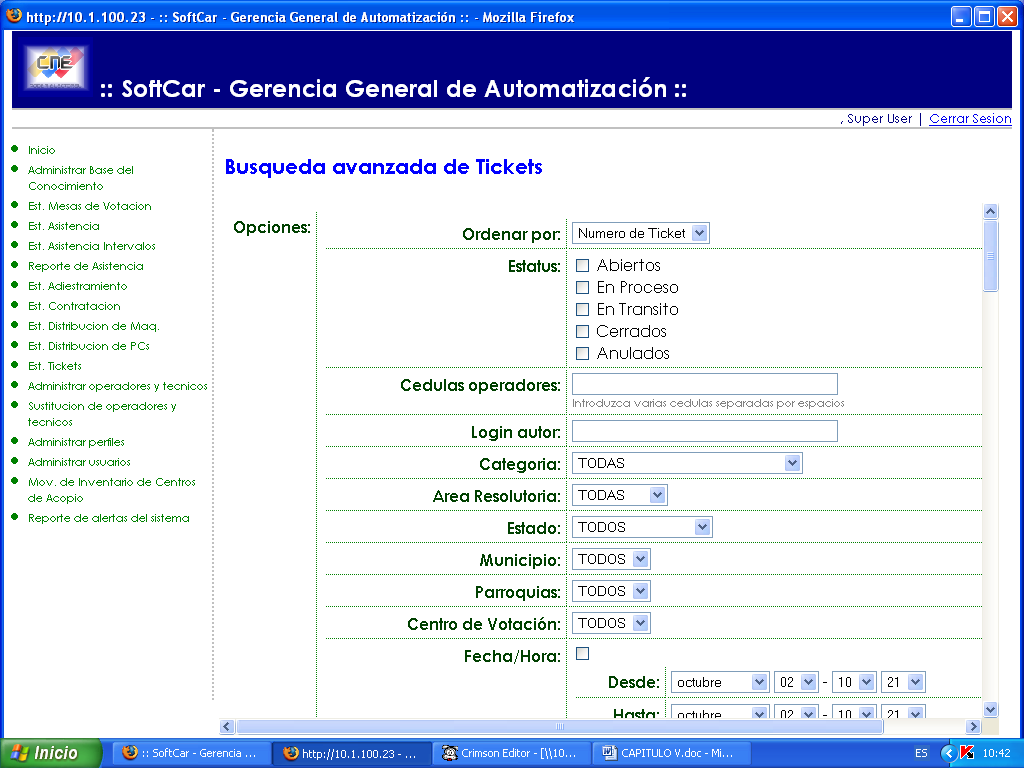Switch to http://10.1.100.23 taskbar window
The image size is (1024, 768).
click(351, 753)
